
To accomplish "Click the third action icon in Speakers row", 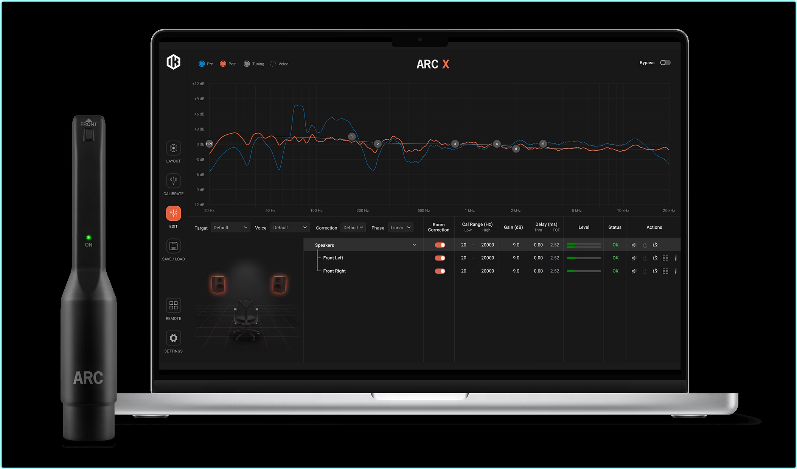I will coord(655,245).
